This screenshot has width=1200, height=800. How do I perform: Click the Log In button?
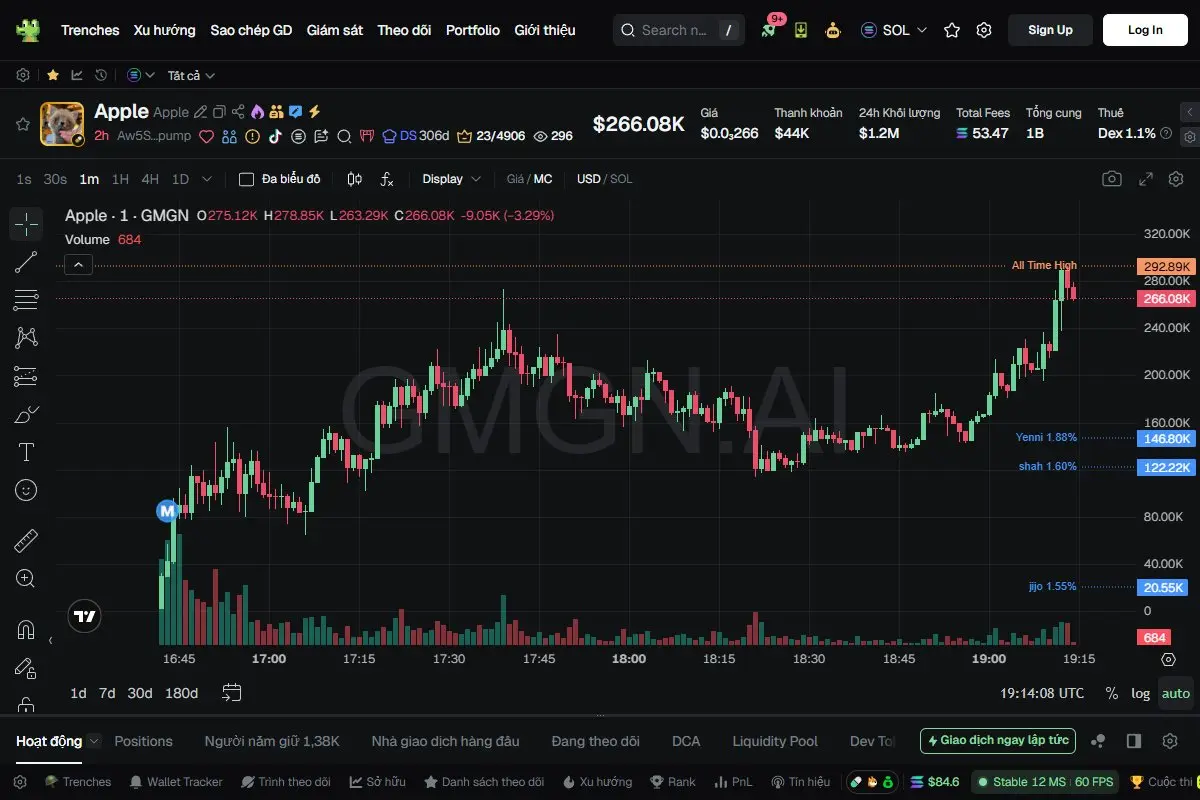click(x=1145, y=30)
